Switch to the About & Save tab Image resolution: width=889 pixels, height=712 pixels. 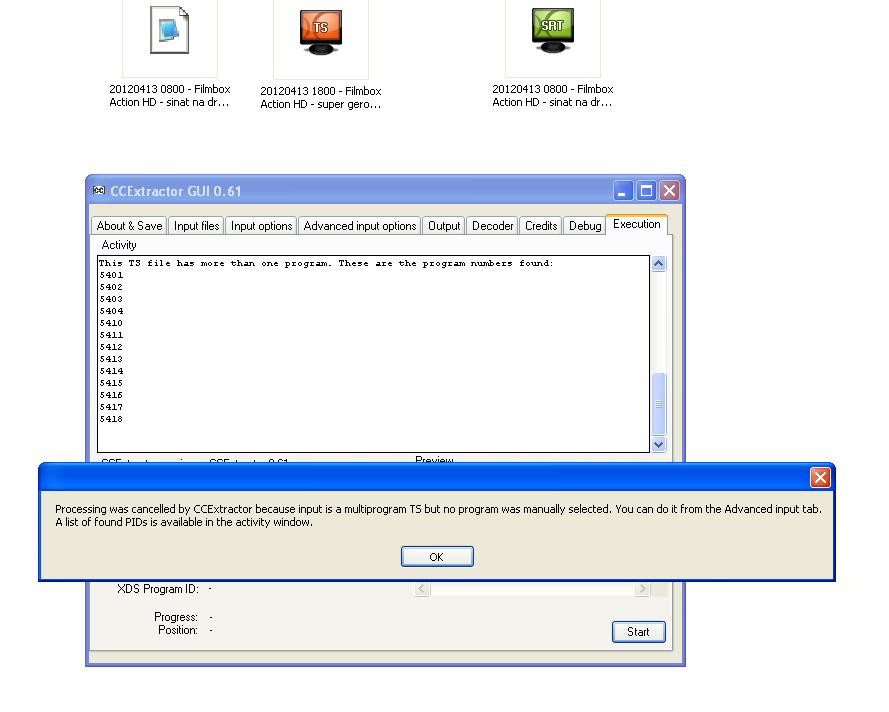point(129,226)
